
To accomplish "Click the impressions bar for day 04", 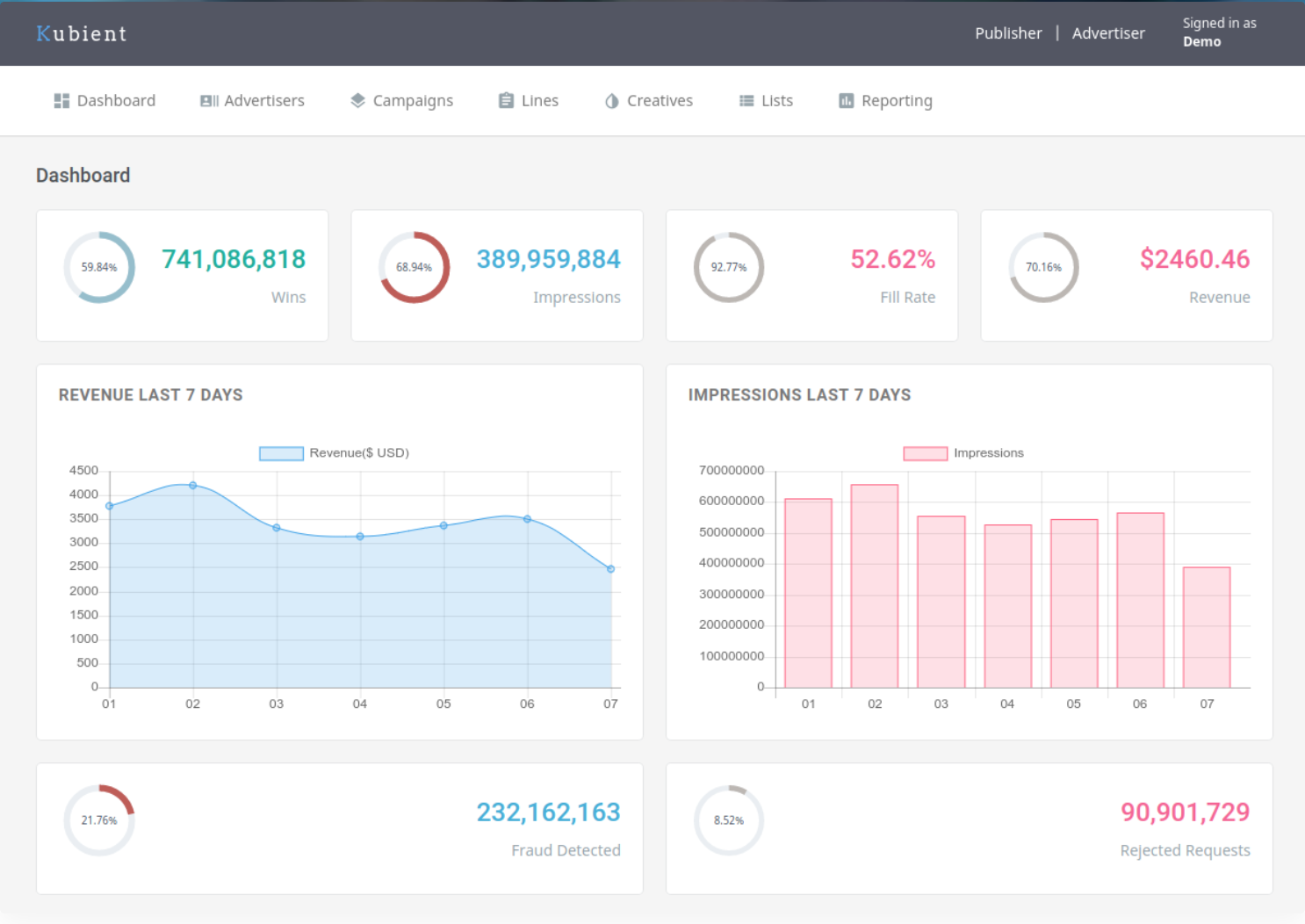I will click(1007, 606).
